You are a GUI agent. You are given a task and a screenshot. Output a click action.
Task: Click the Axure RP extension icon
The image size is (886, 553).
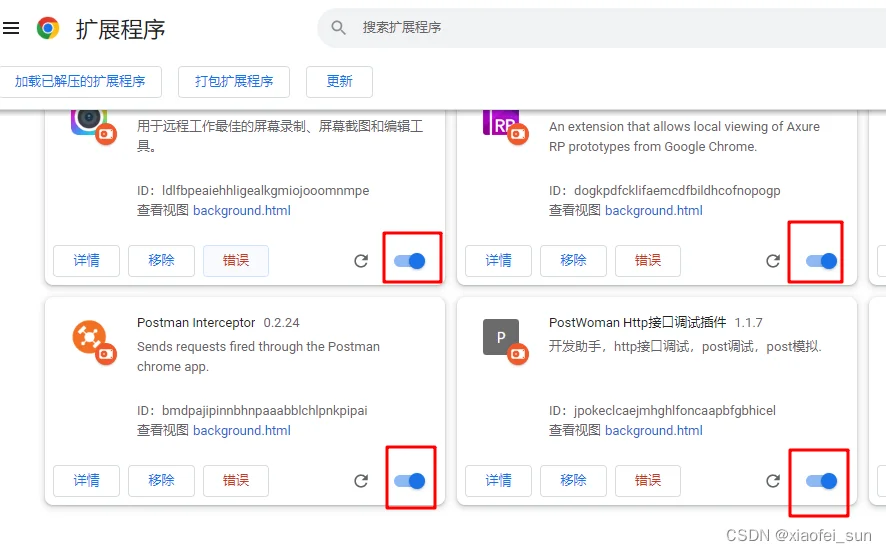click(501, 123)
